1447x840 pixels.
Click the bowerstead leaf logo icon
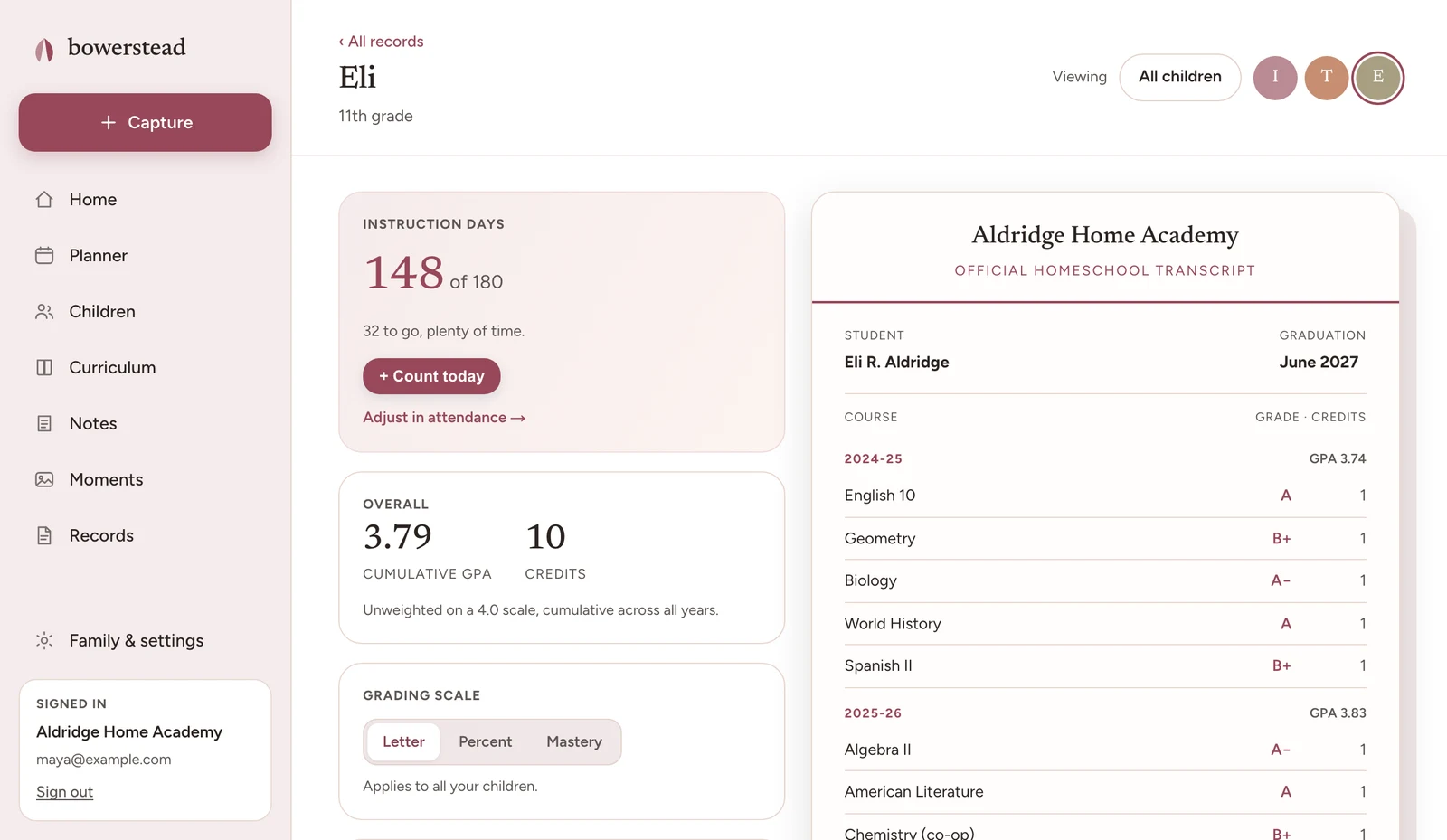44,50
